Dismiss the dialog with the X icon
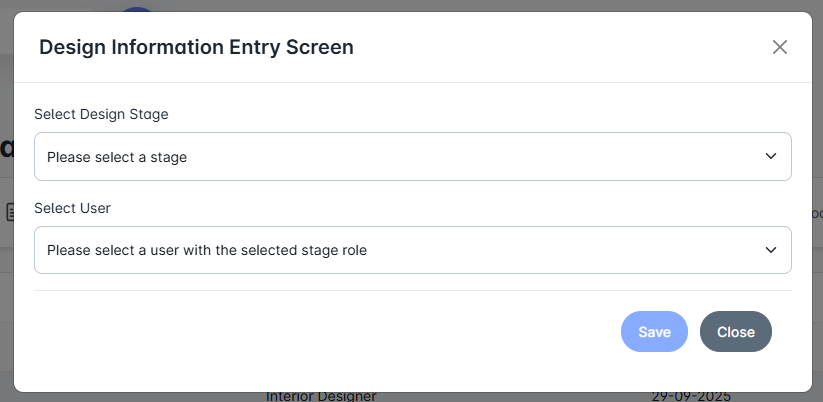This screenshot has height=402, width=823. pyautogui.click(x=780, y=47)
